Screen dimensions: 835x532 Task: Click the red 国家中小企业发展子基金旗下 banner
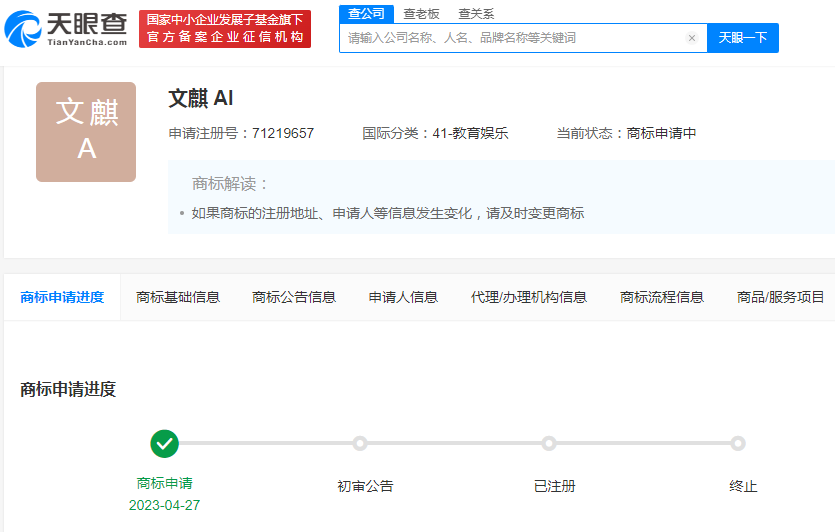(x=225, y=29)
